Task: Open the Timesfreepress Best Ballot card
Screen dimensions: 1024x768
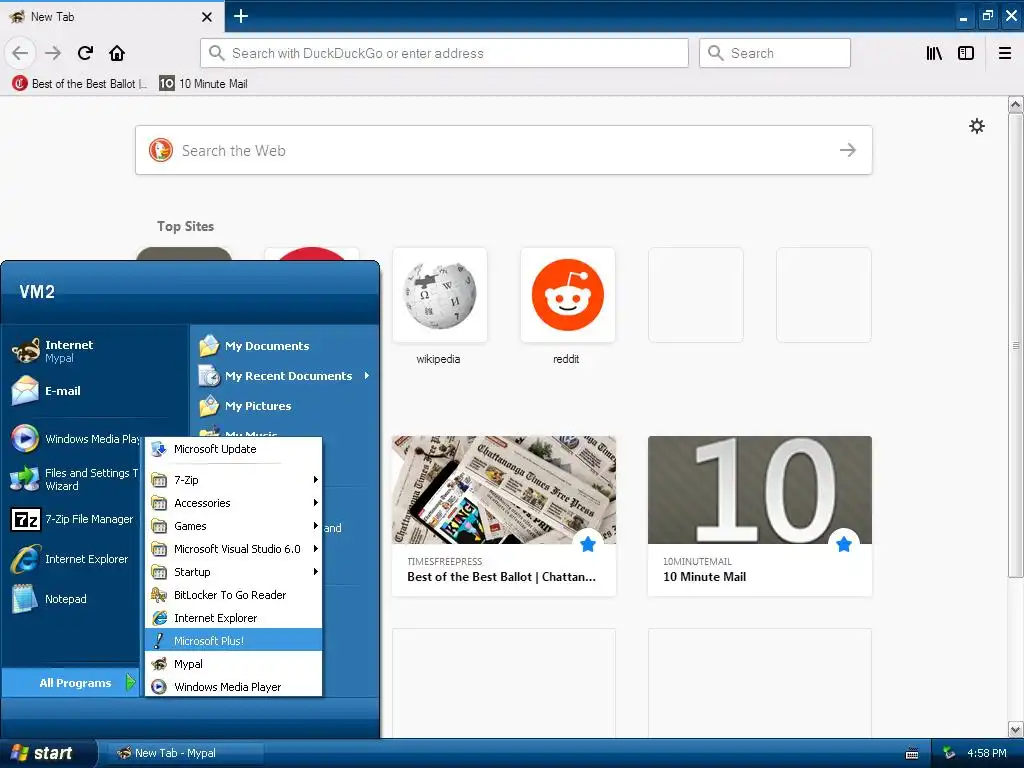Action: [x=504, y=516]
